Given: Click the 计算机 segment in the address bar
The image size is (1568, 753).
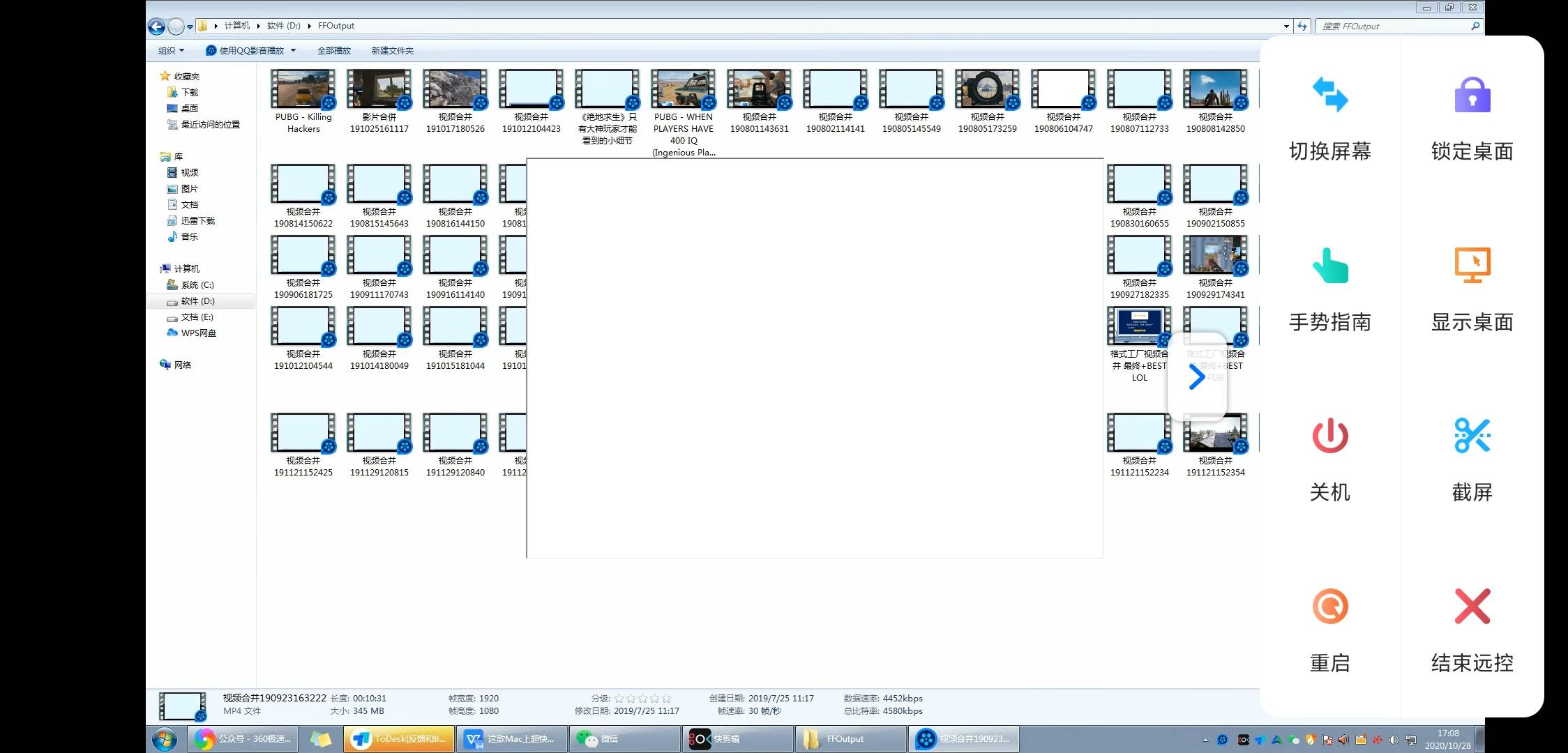Looking at the screenshot, I should (x=237, y=26).
